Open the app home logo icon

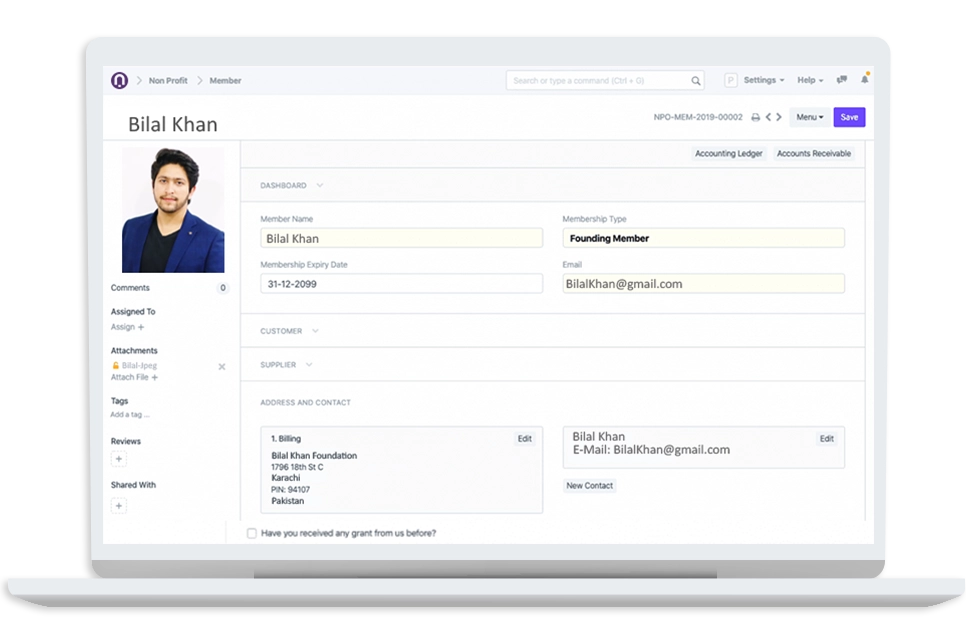pyautogui.click(x=120, y=80)
